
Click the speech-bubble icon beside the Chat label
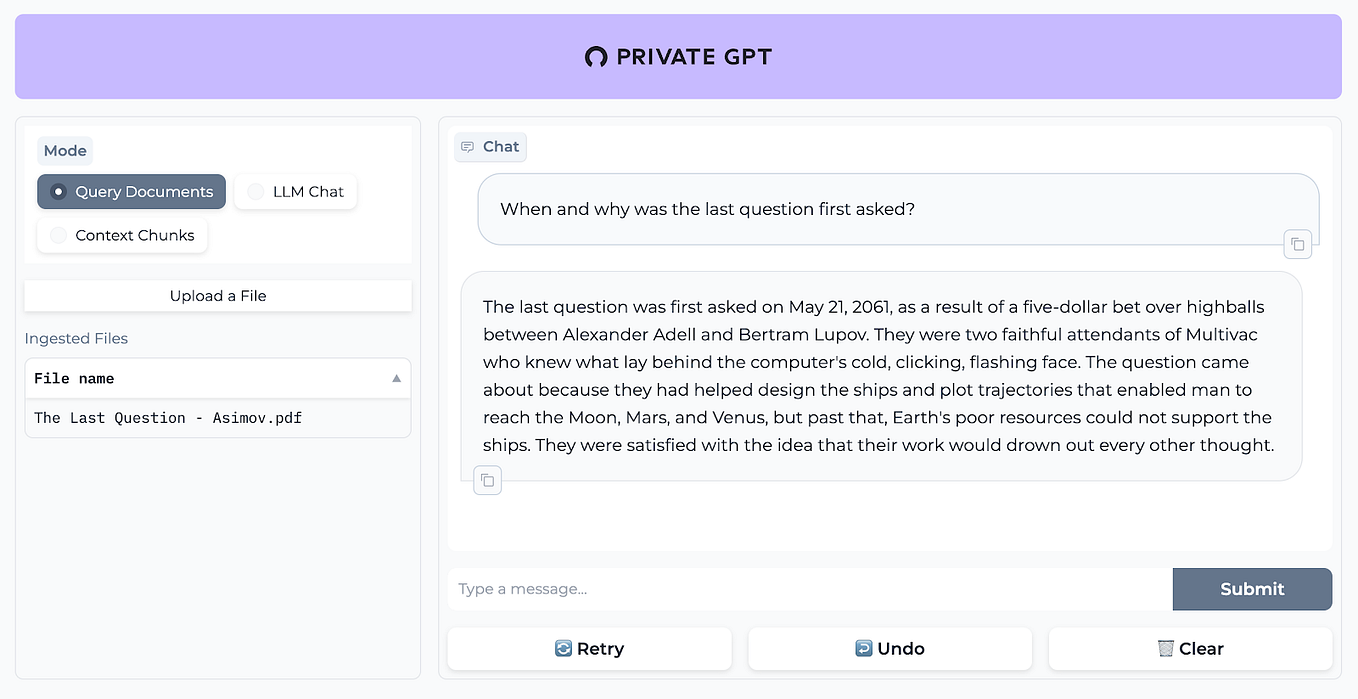(x=468, y=146)
